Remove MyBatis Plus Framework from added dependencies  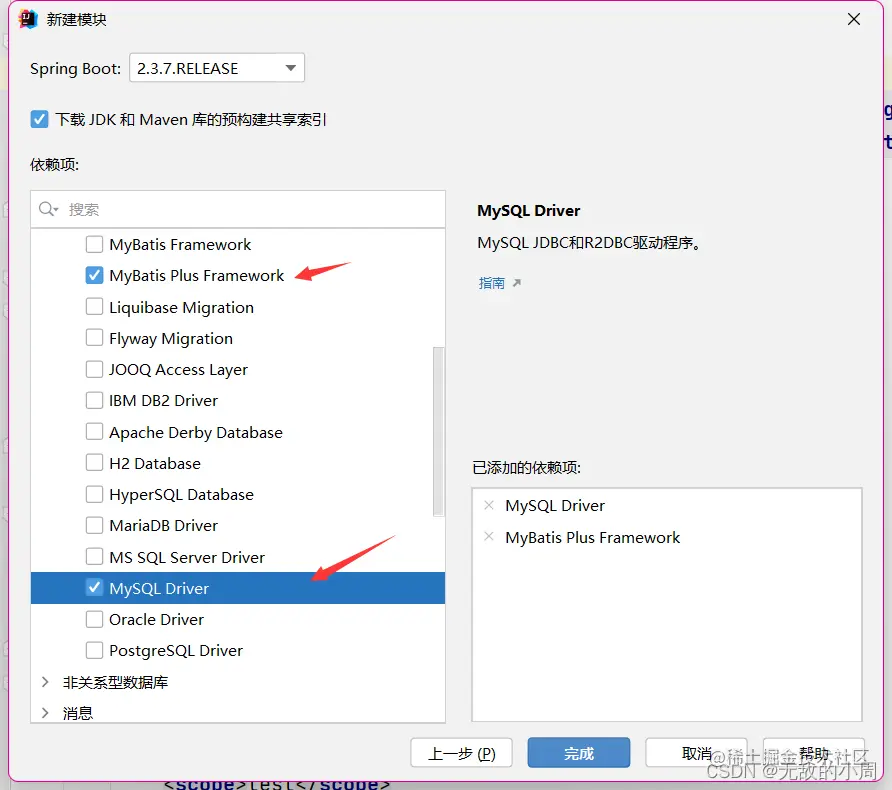click(x=489, y=536)
